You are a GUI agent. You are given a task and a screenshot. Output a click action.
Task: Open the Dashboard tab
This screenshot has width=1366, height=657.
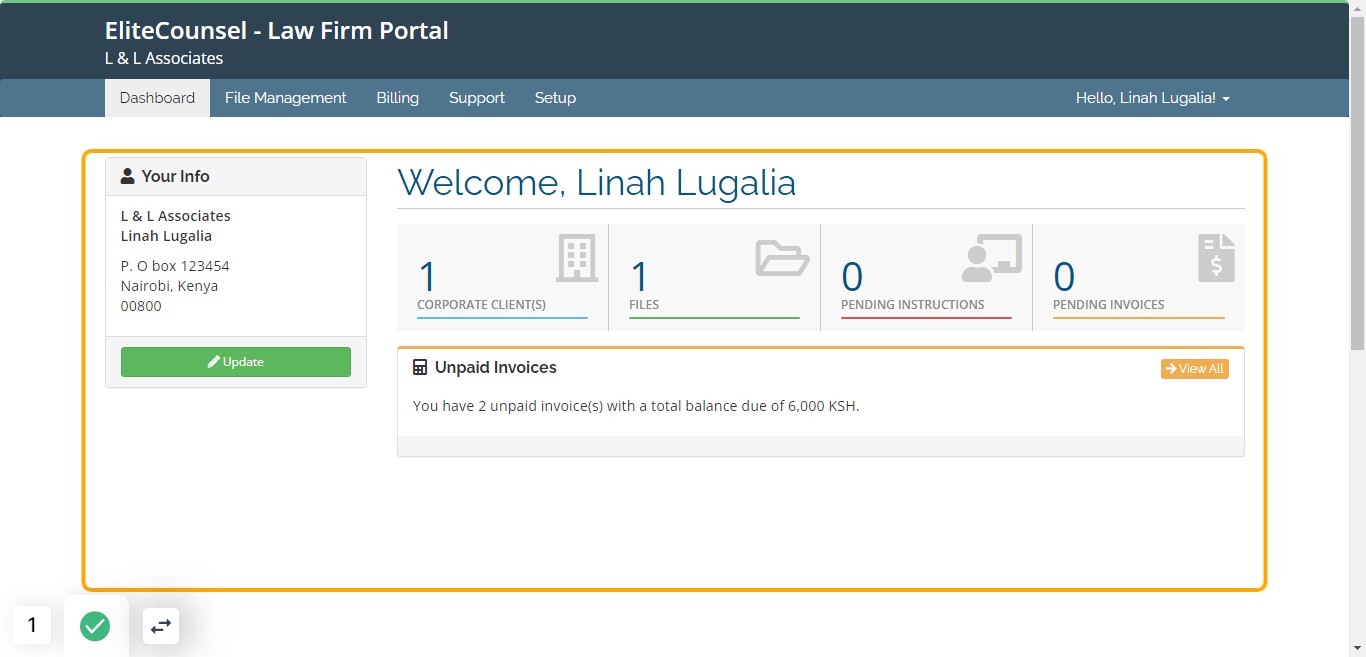(x=157, y=98)
